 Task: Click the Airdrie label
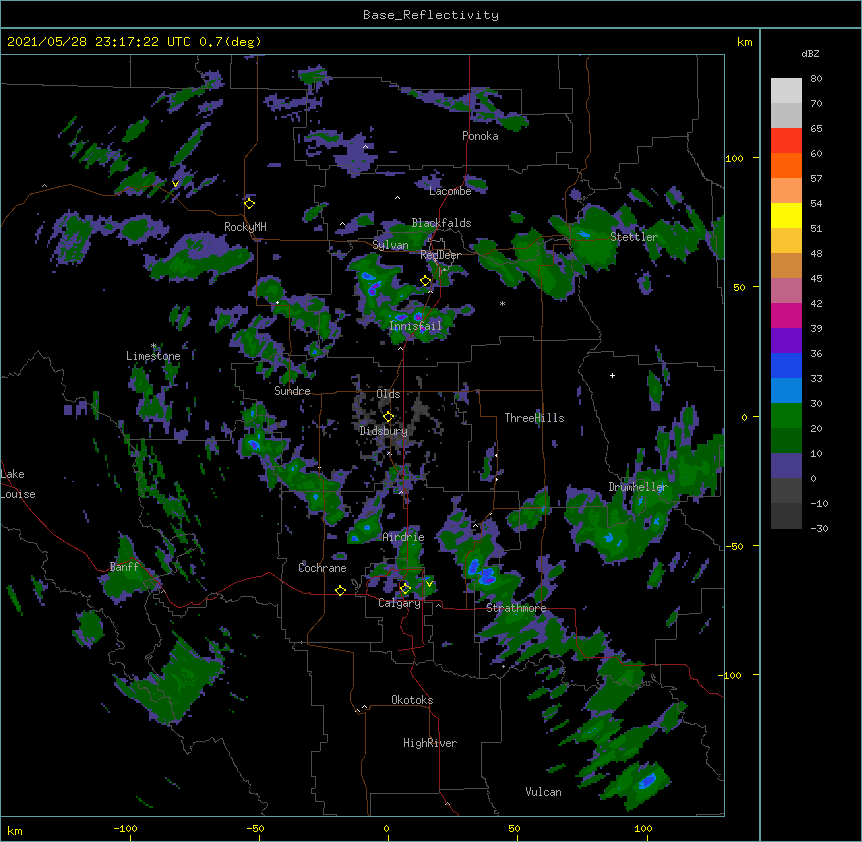tap(404, 537)
